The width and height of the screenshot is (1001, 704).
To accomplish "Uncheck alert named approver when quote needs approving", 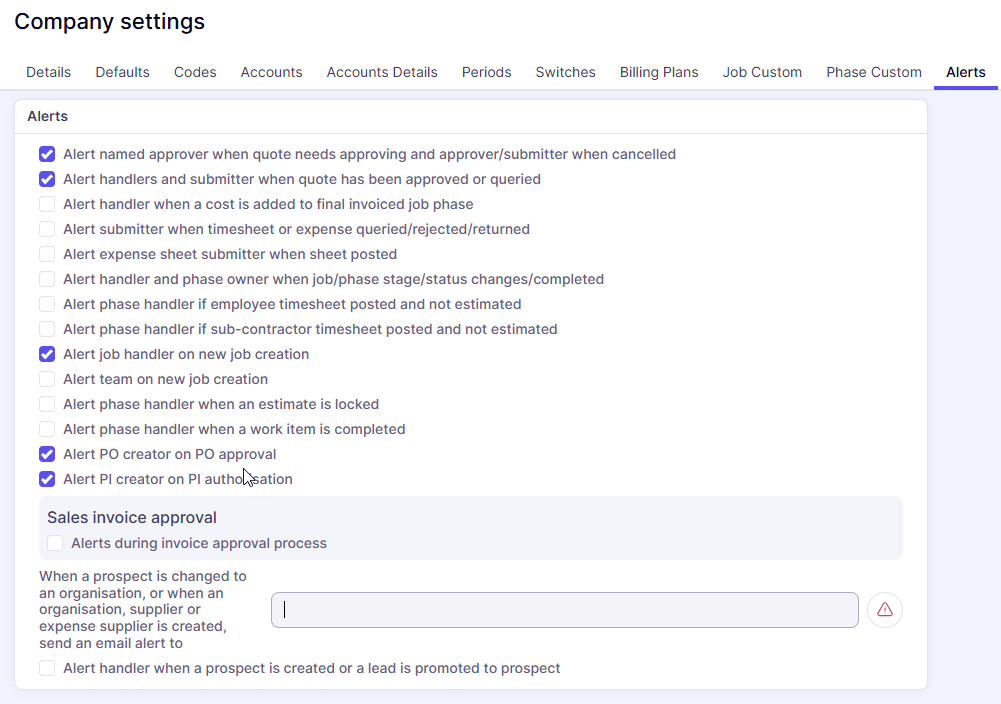I will coord(47,154).
